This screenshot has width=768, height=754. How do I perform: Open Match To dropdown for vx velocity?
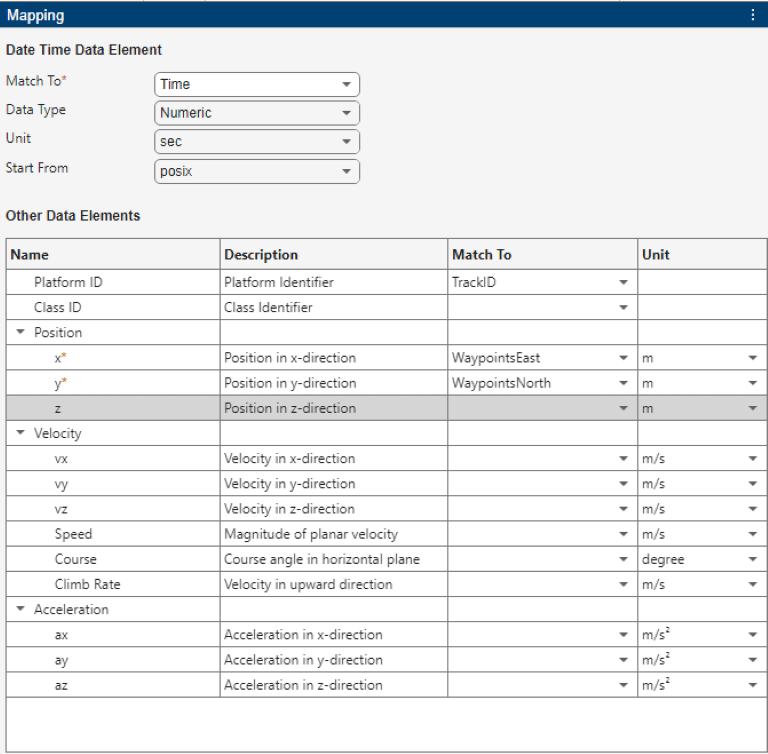click(623, 459)
